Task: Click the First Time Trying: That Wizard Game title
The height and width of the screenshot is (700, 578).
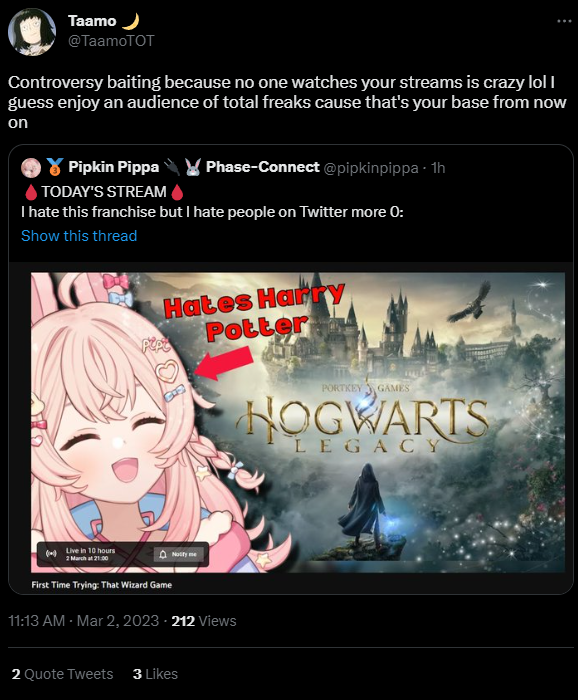Action: point(102,585)
